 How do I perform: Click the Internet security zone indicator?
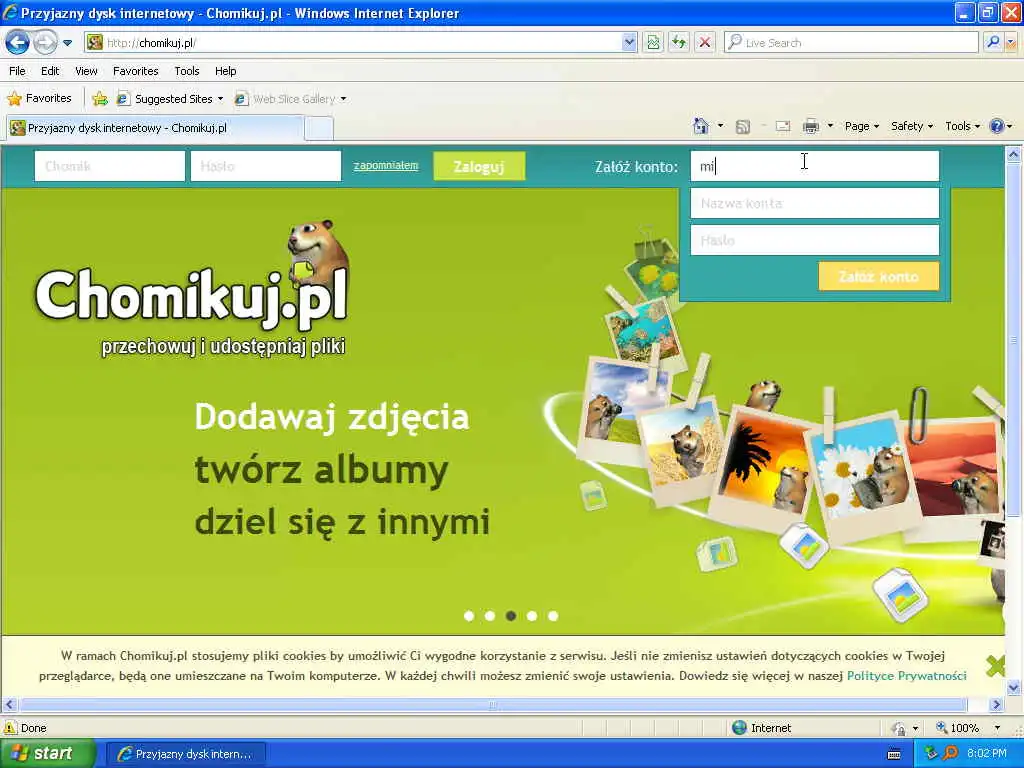click(x=762, y=728)
